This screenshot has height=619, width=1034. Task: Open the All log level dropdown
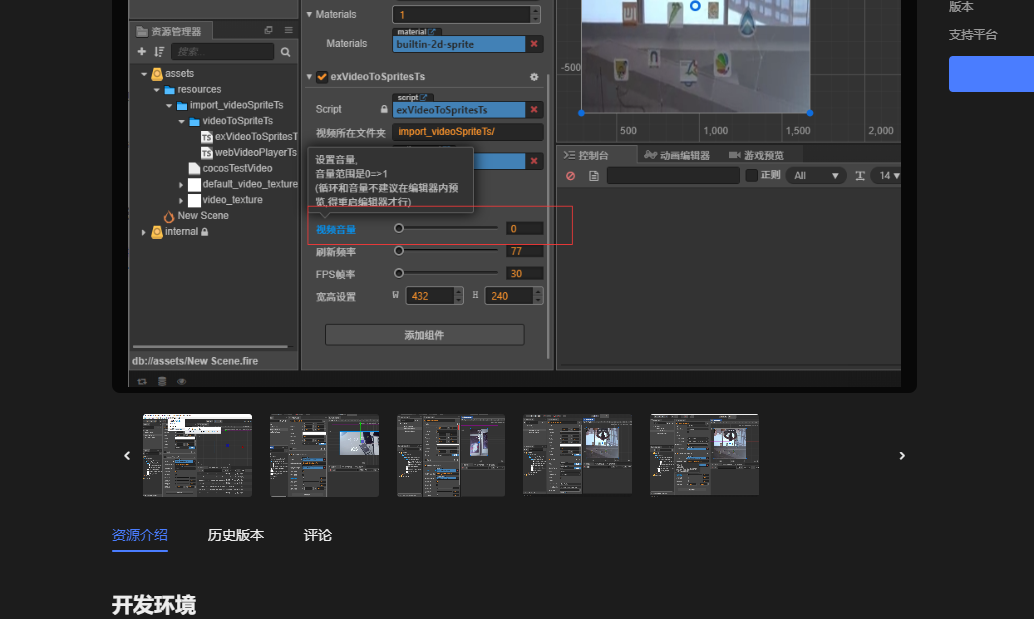coord(816,176)
